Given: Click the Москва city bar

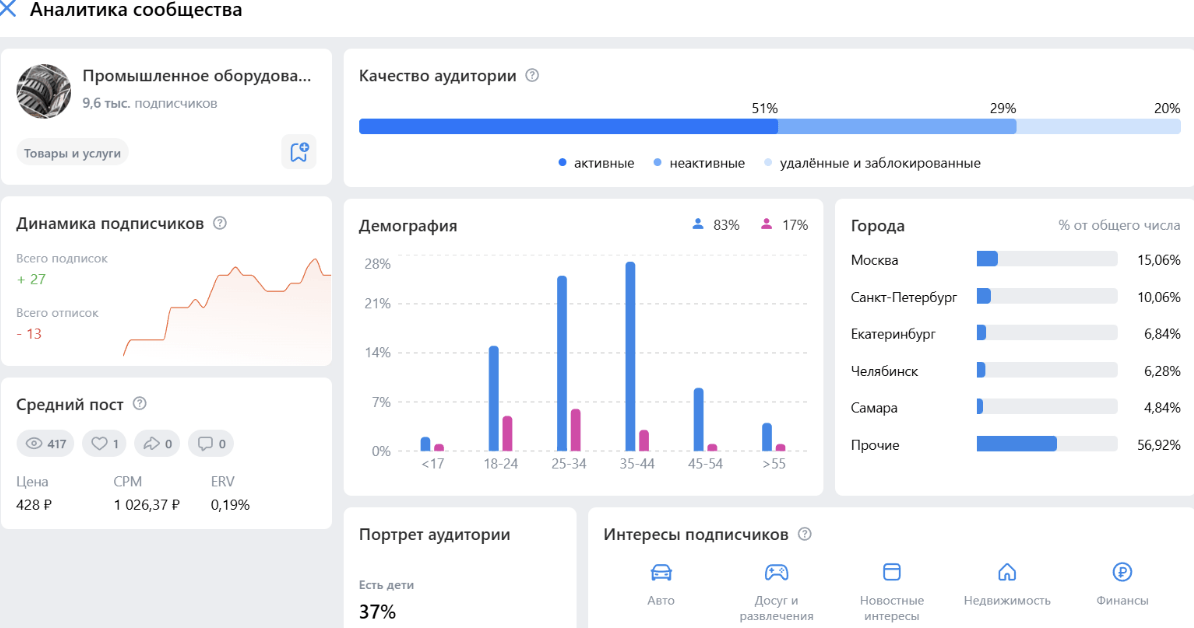Looking at the screenshot, I should [x=1047, y=259].
